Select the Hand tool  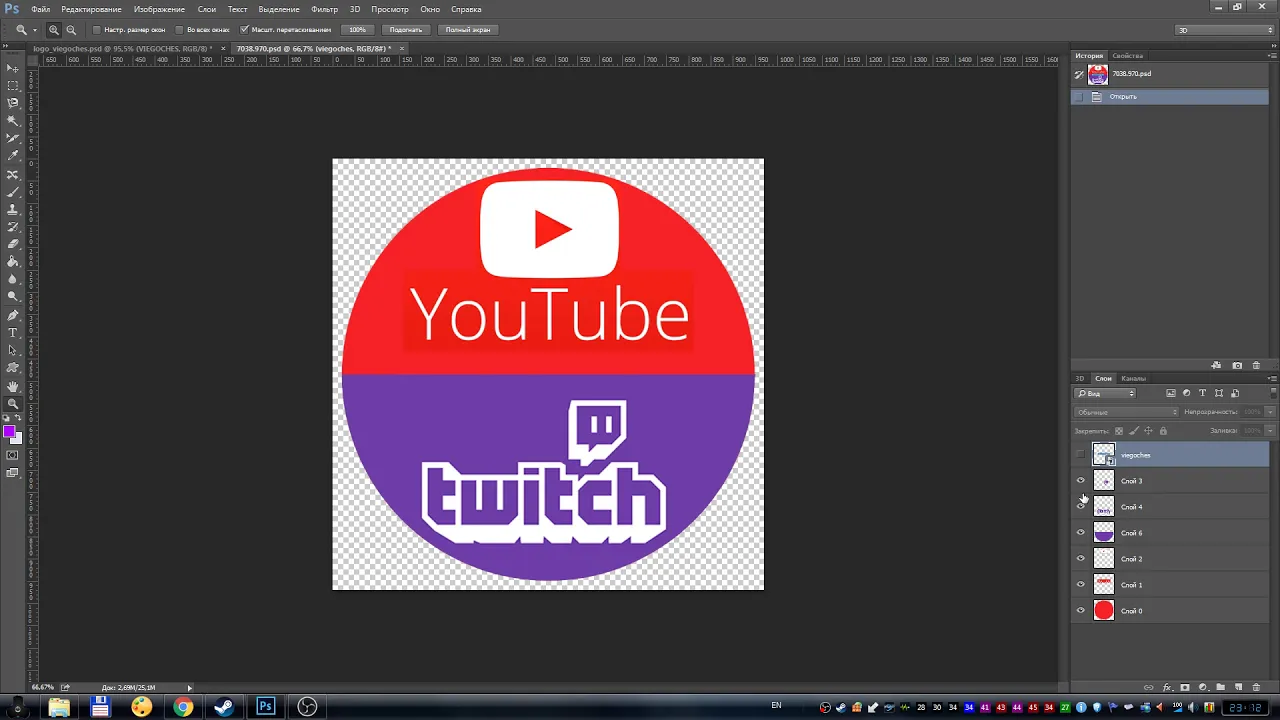(13, 386)
